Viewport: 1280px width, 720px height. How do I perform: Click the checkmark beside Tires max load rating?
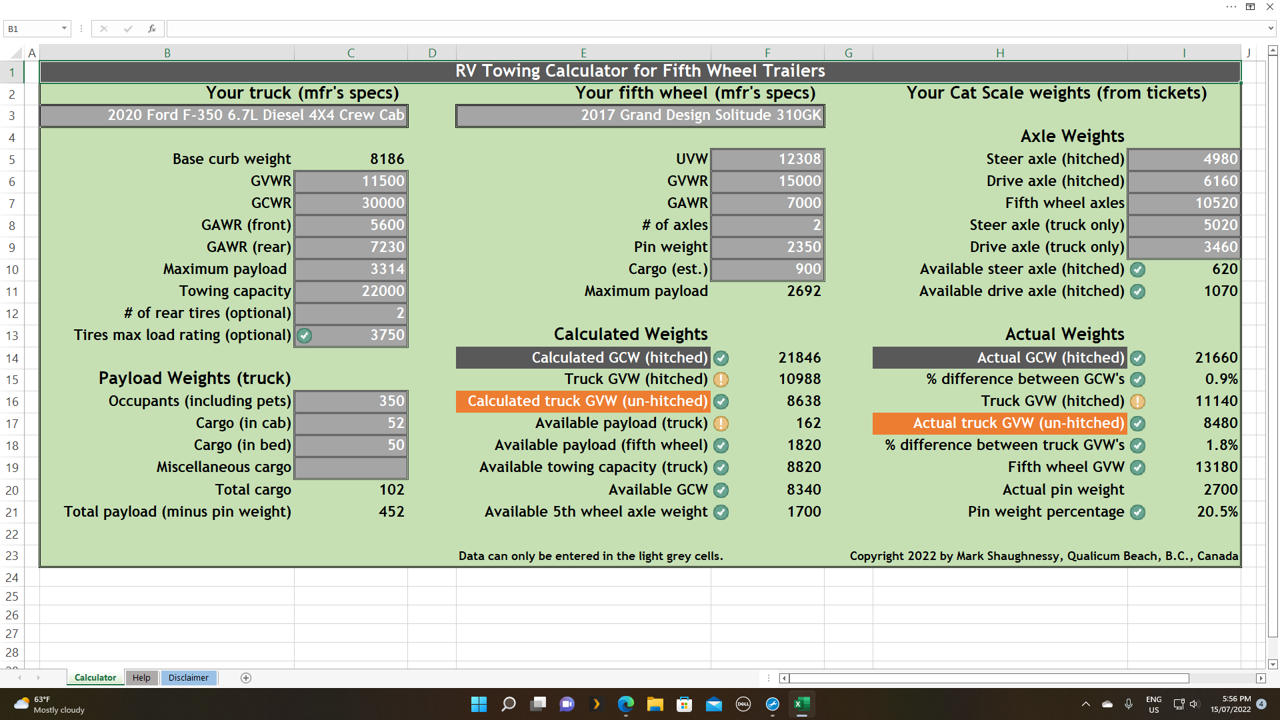[x=305, y=335]
